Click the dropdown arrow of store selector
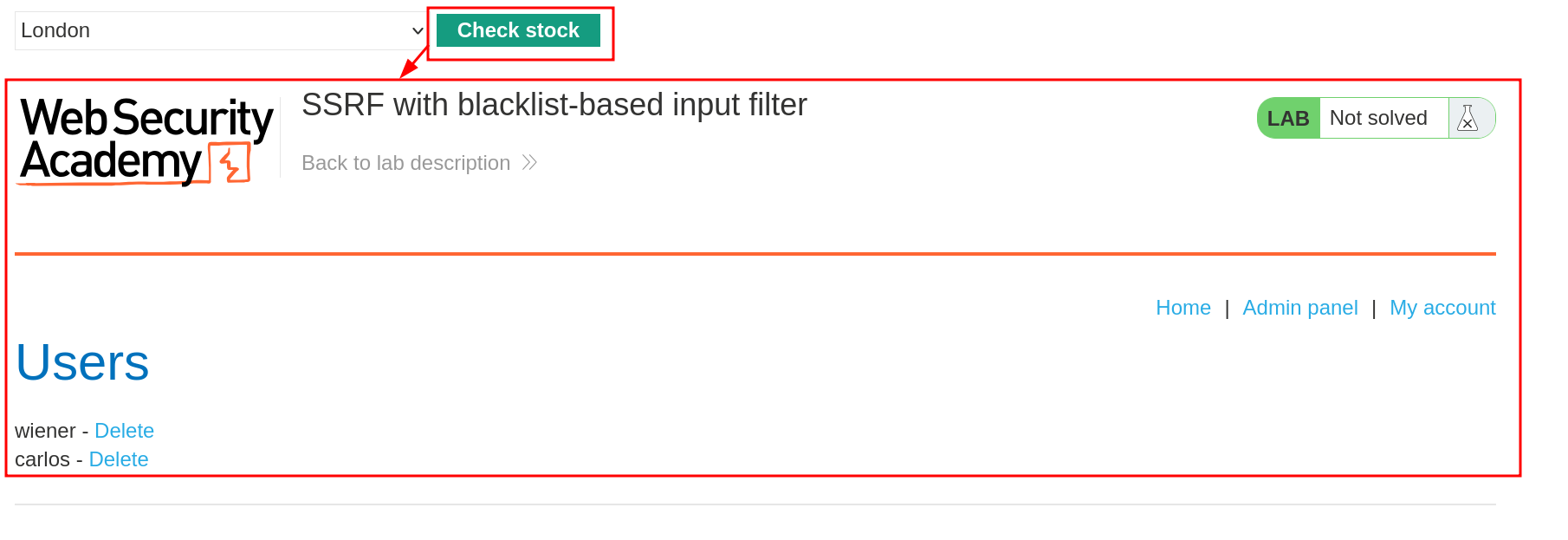This screenshot has height=540, width=1568. point(418,31)
